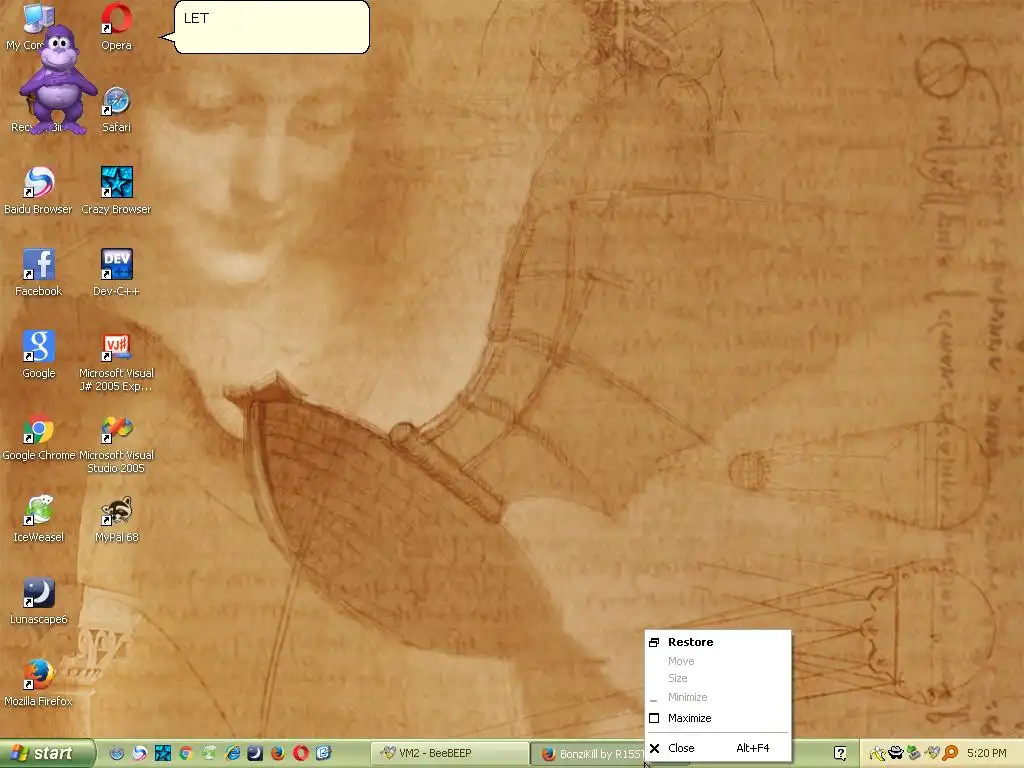Launch Firefox from the quick launch bar
The height and width of the screenshot is (768, 1024).
(278, 753)
